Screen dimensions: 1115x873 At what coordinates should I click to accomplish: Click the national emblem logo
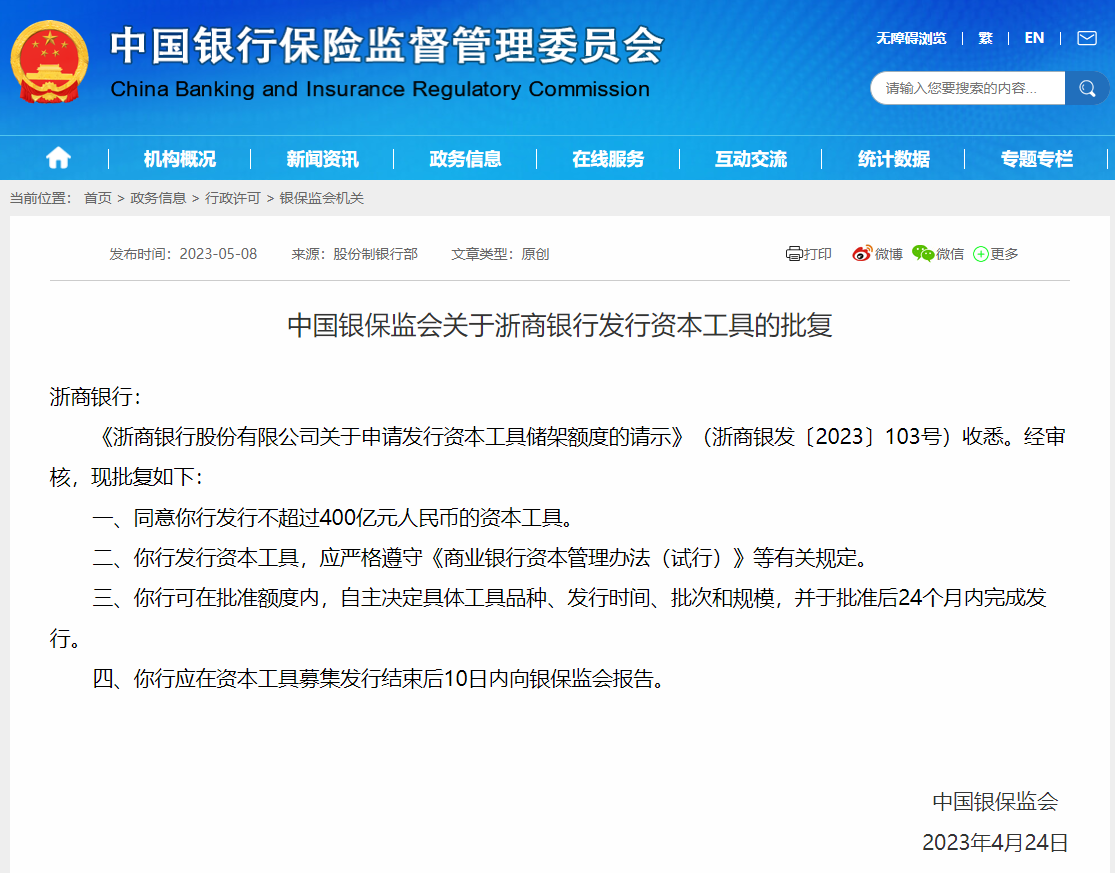point(49,62)
